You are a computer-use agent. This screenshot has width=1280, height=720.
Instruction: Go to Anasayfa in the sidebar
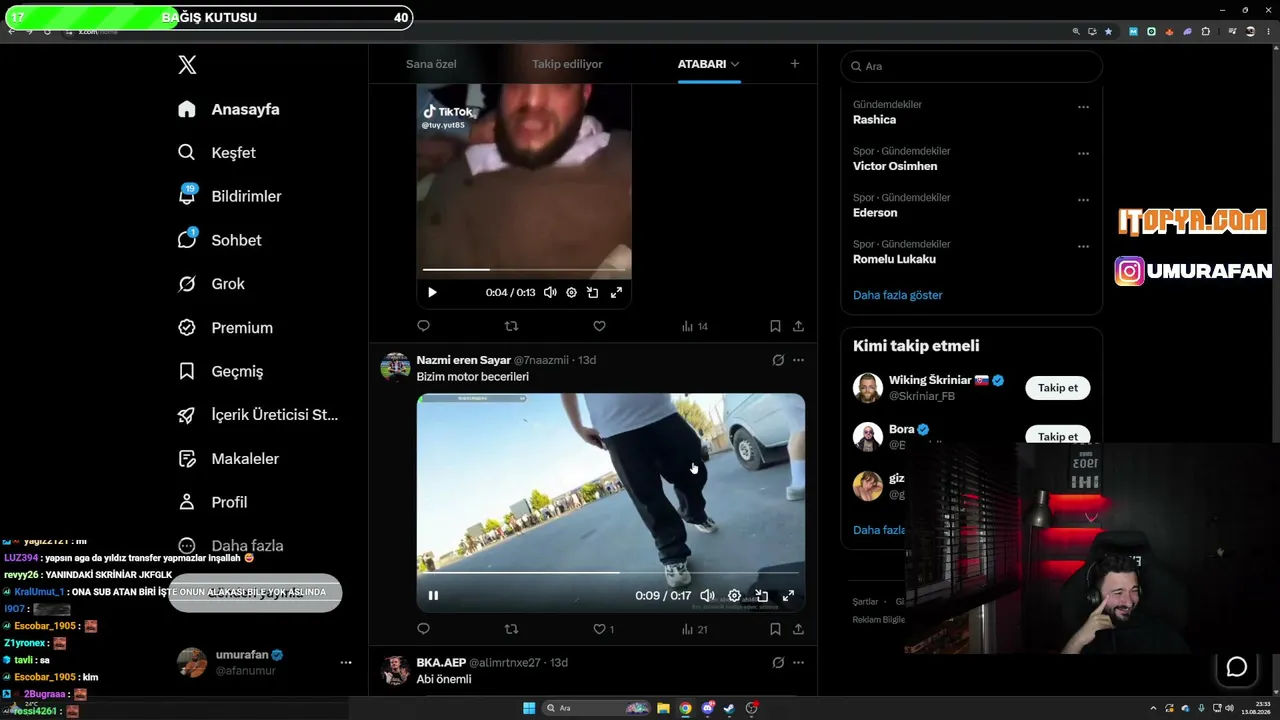pyautogui.click(x=229, y=109)
